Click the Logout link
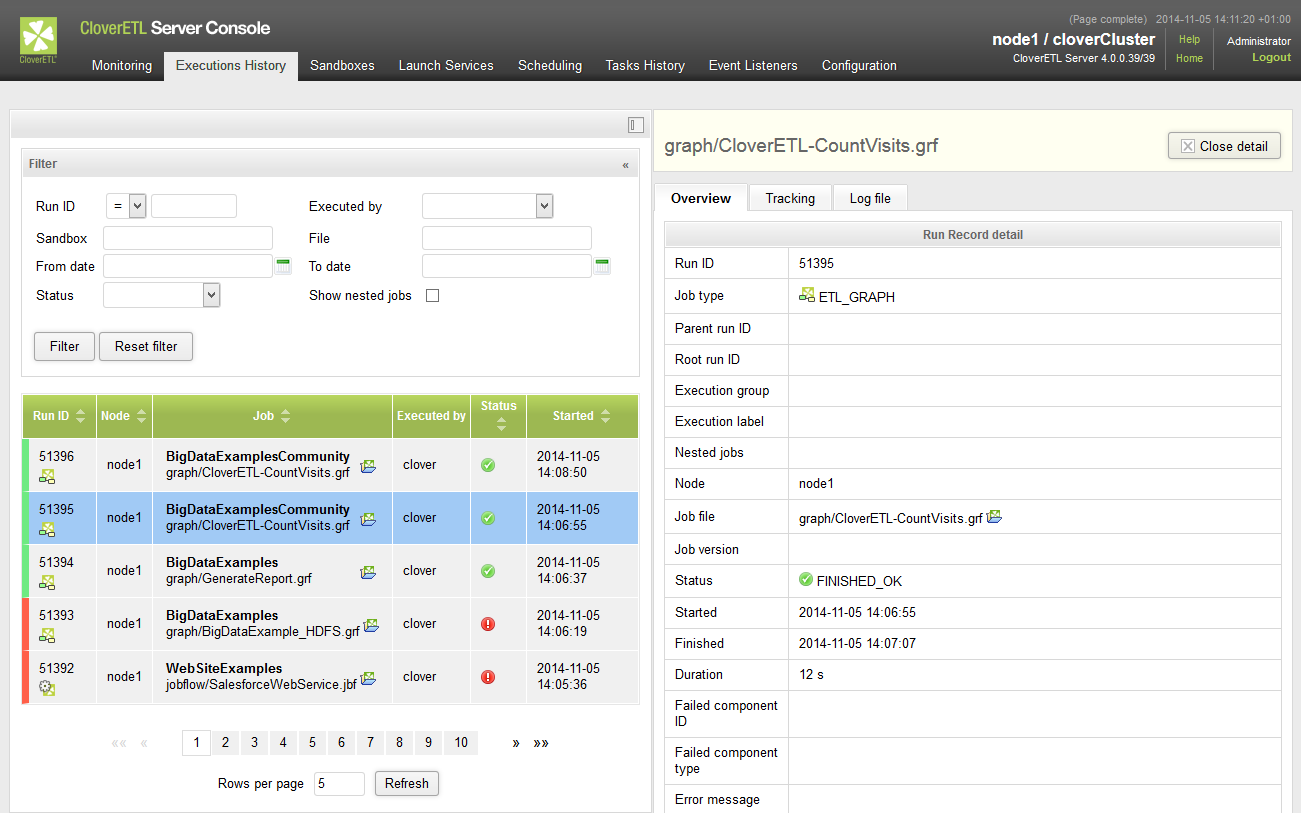 (1271, 57)
